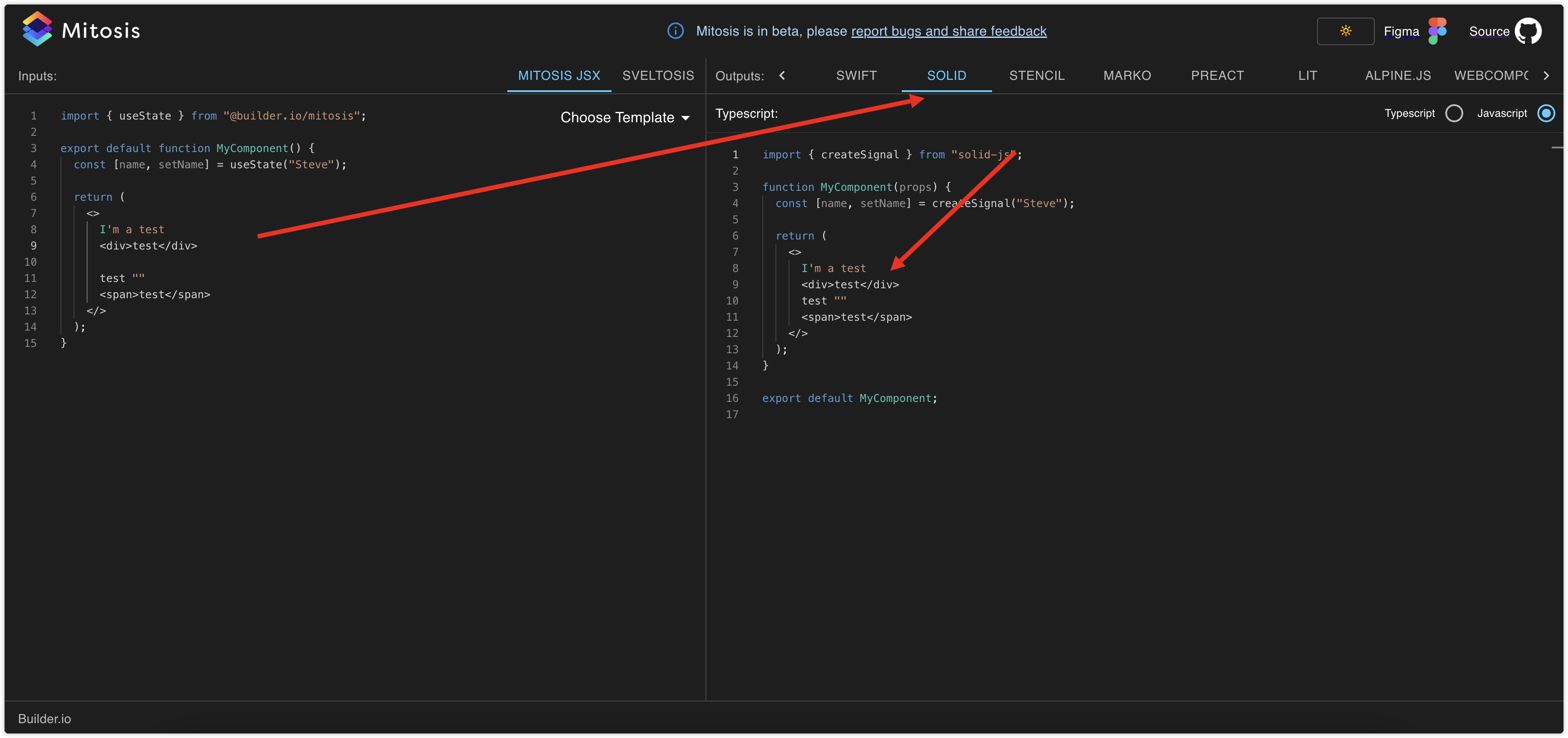
Task: Open the Figma plugin icon
Action: pos(1438,30)
